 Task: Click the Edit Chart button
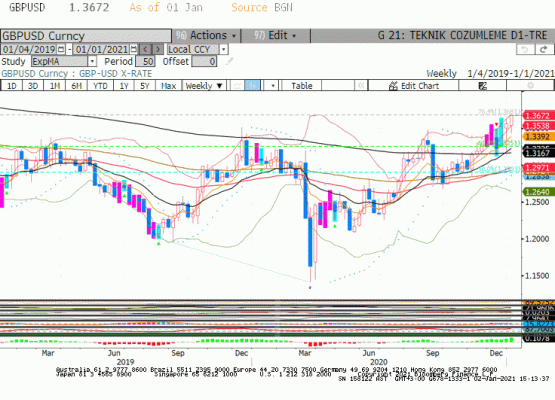(x=413, y=86)
